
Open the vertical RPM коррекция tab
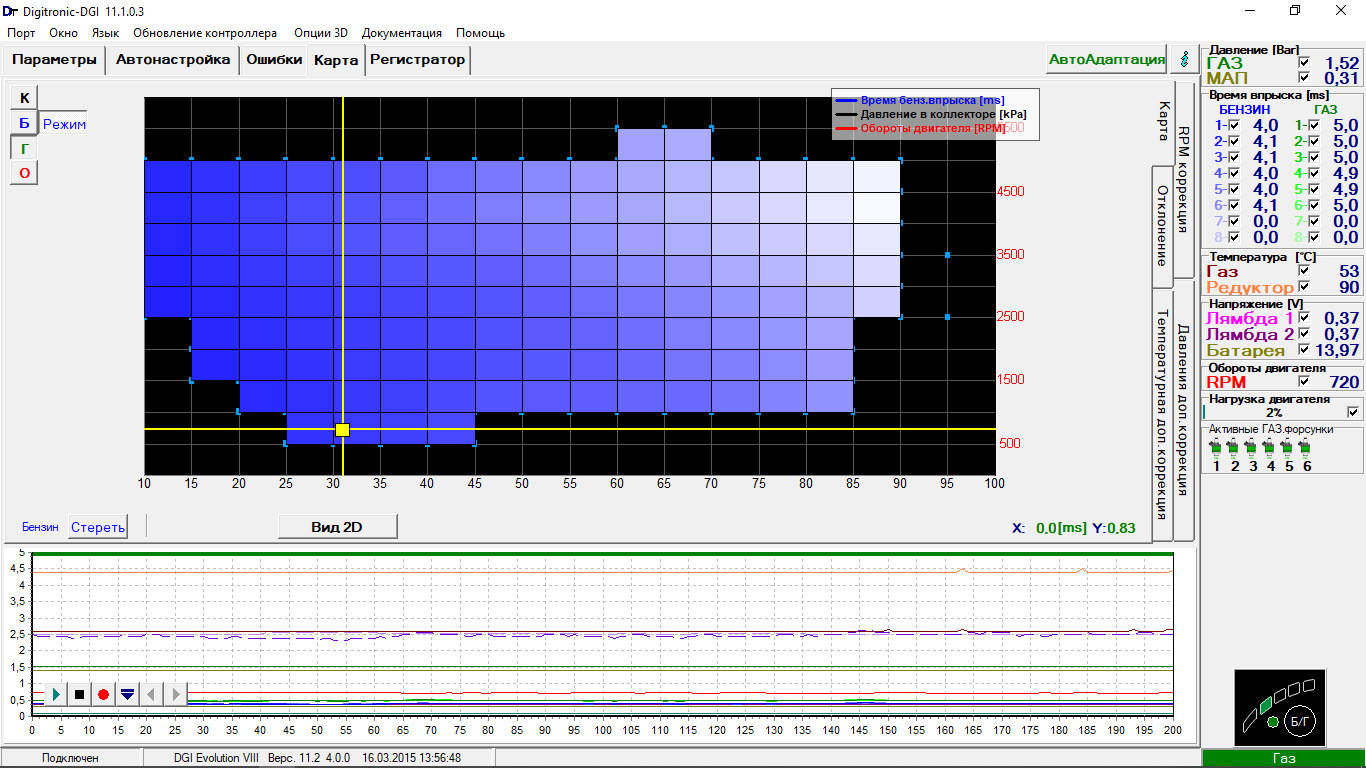tap(1183, 180)
